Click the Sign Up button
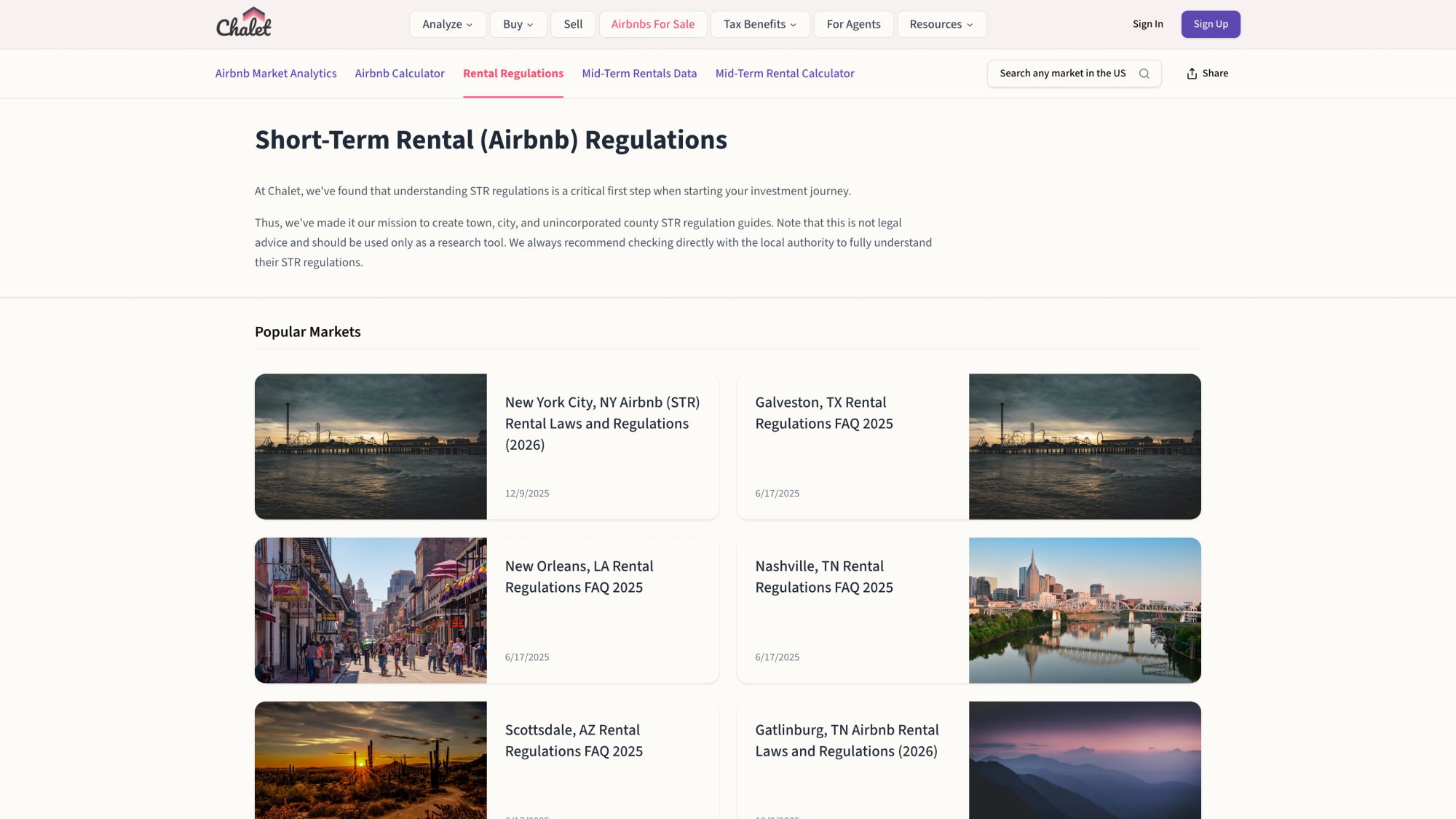The height and width of the screenshot is (819, 1456). coord(1211,23)
